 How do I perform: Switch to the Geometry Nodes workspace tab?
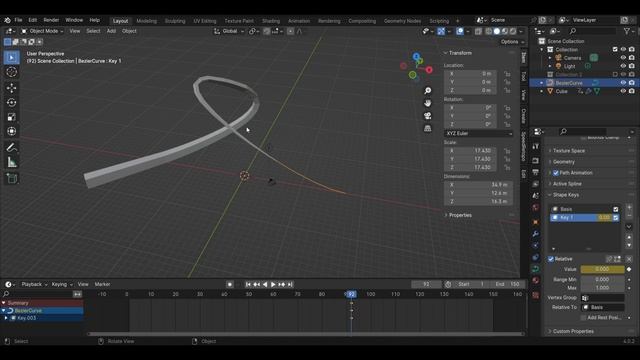point(402,21)
